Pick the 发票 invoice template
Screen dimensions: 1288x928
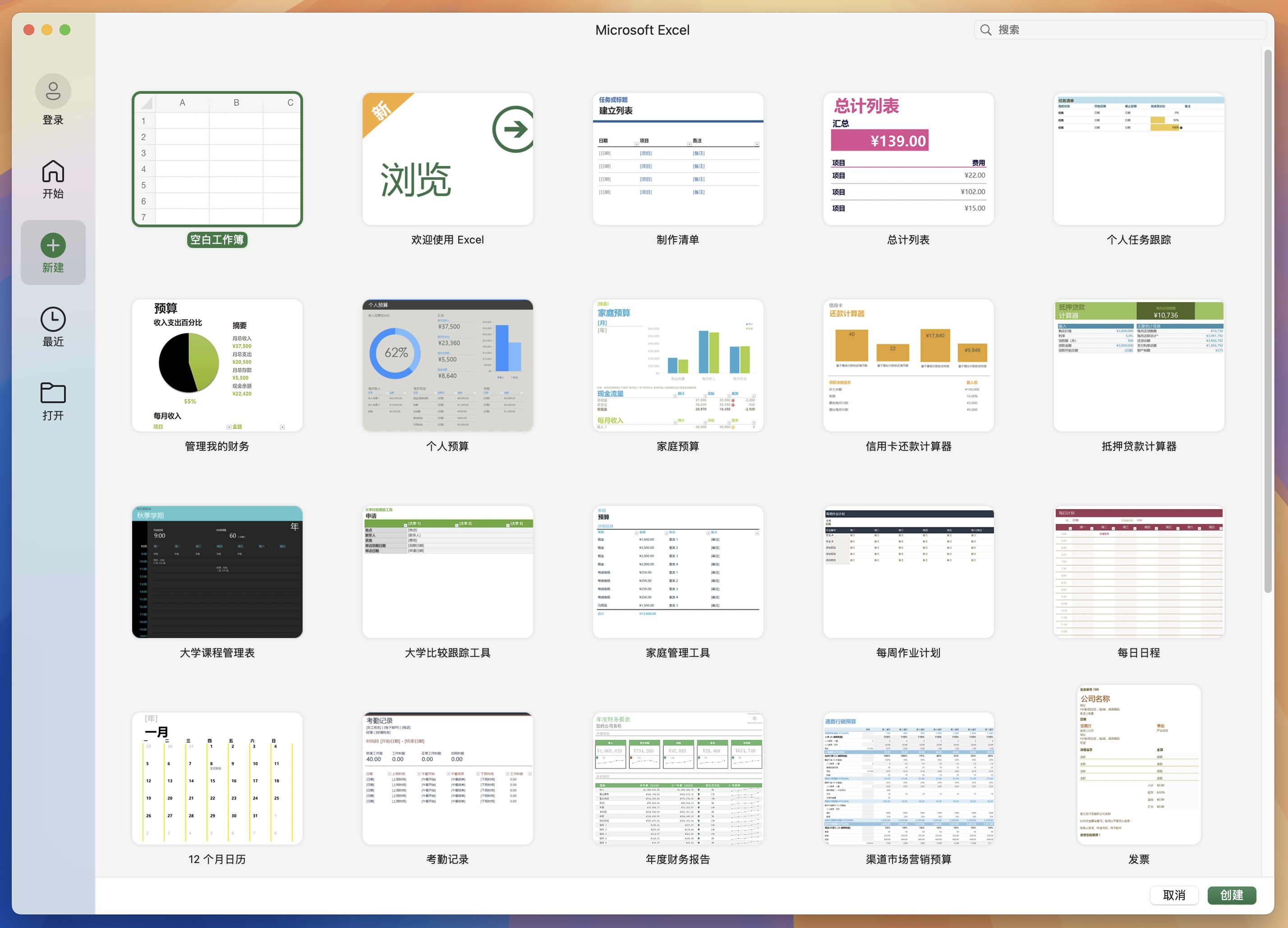click(1139, 764)
